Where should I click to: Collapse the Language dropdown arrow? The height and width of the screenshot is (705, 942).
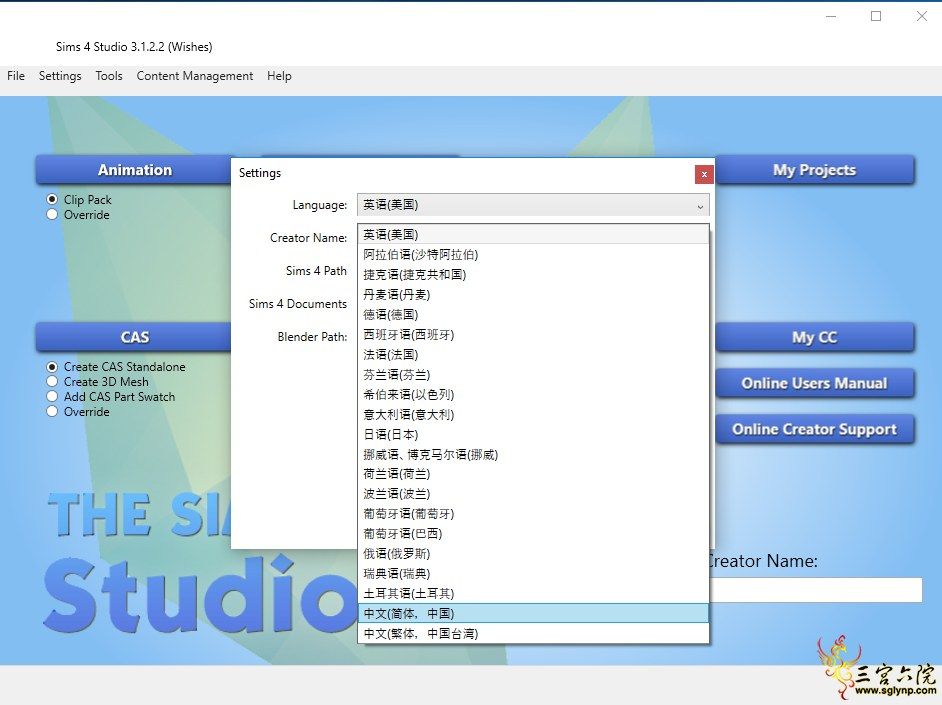(700, 206)
